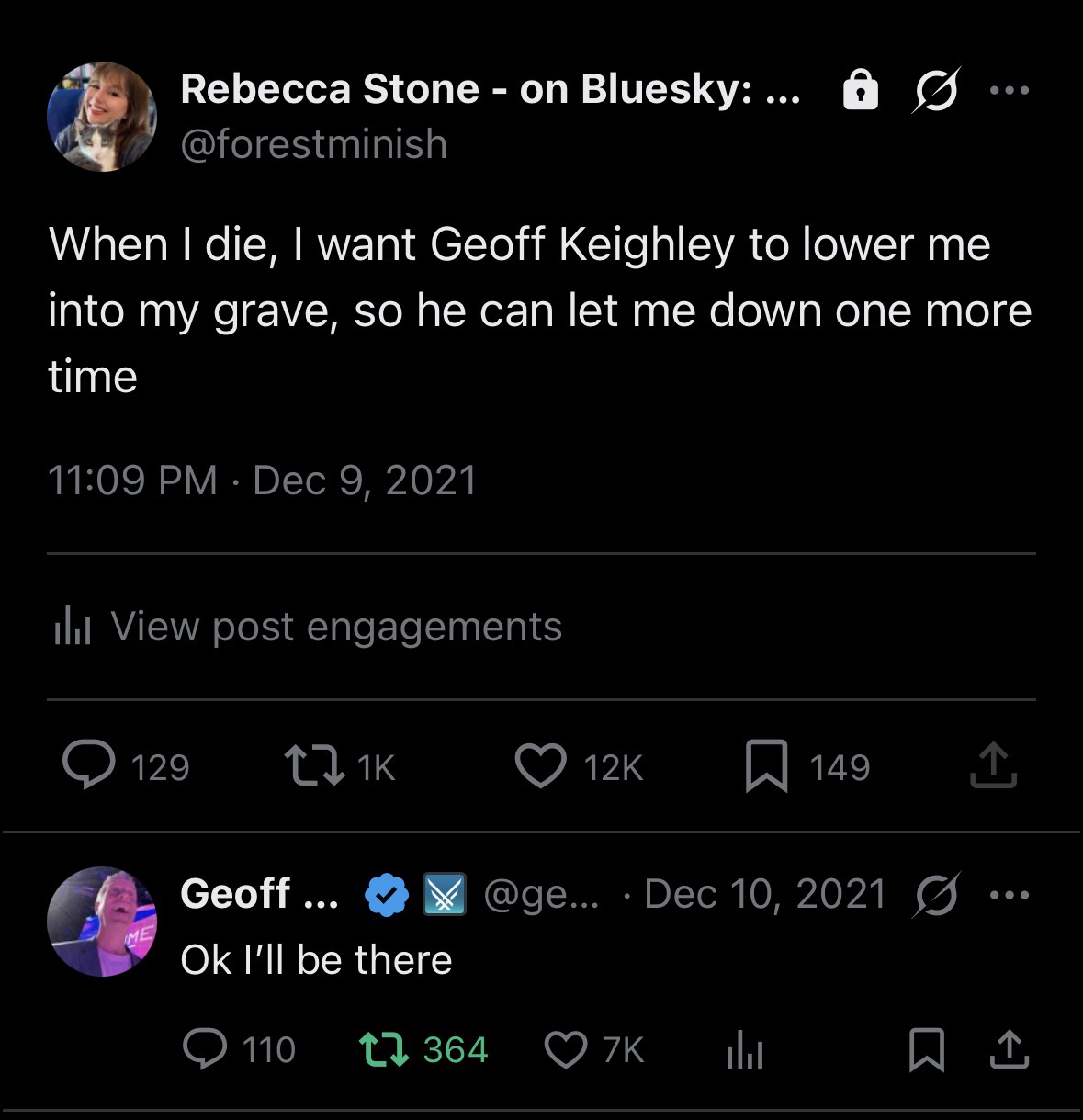Open Geoff's profile avatar in reply

pyautogui.click(x=102, y=921)
